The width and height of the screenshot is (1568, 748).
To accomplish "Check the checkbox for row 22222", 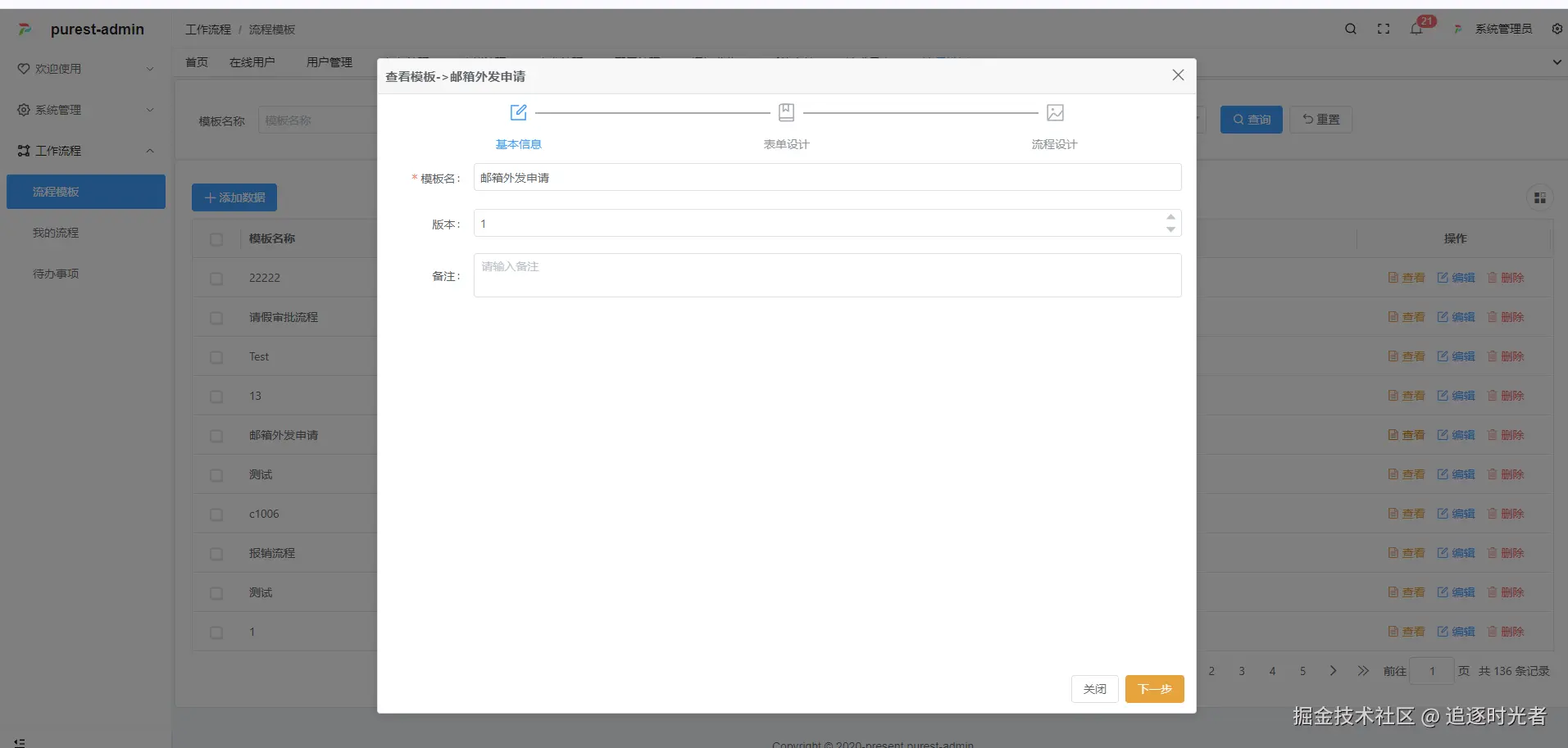I will click(x=216, y=279).
